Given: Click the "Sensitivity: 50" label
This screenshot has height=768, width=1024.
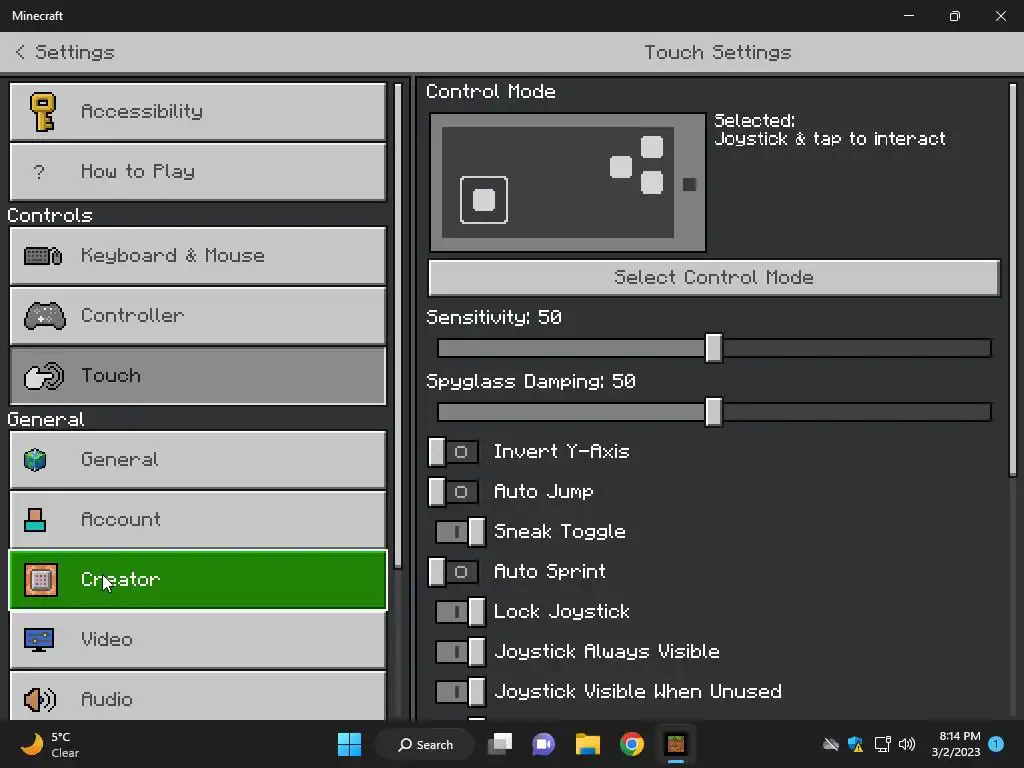Looking at the screenshot, I should (x=494, y=317).
